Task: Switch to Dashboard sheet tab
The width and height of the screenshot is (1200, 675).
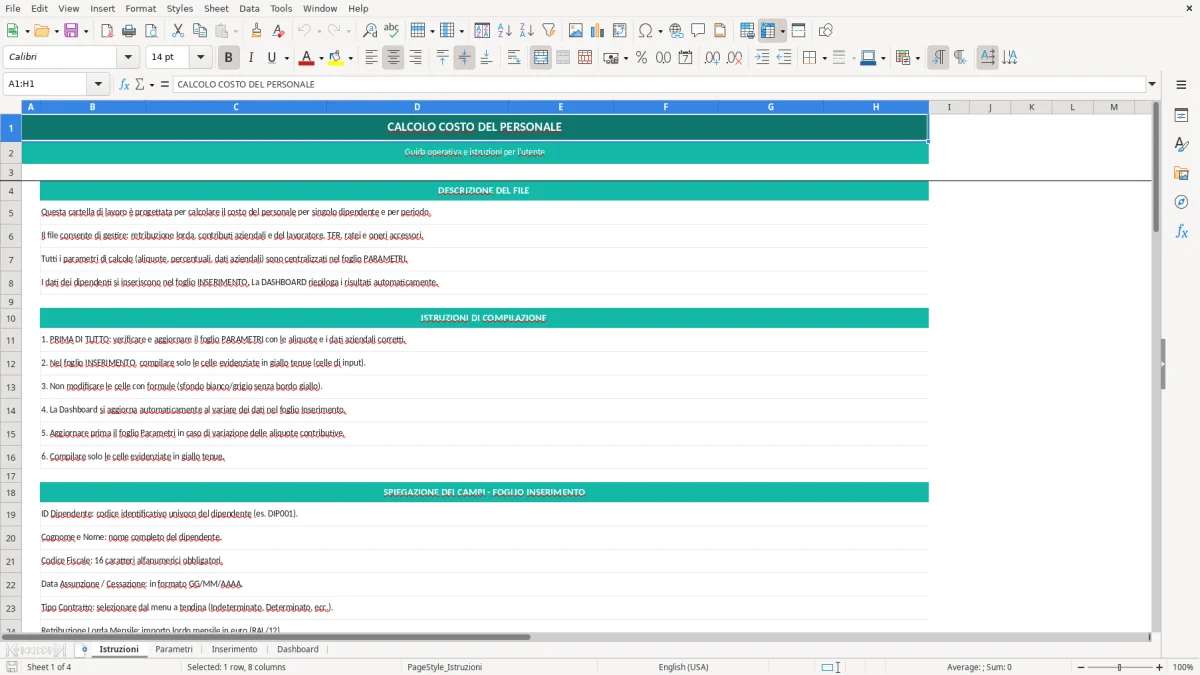Action: coord(298,649)
